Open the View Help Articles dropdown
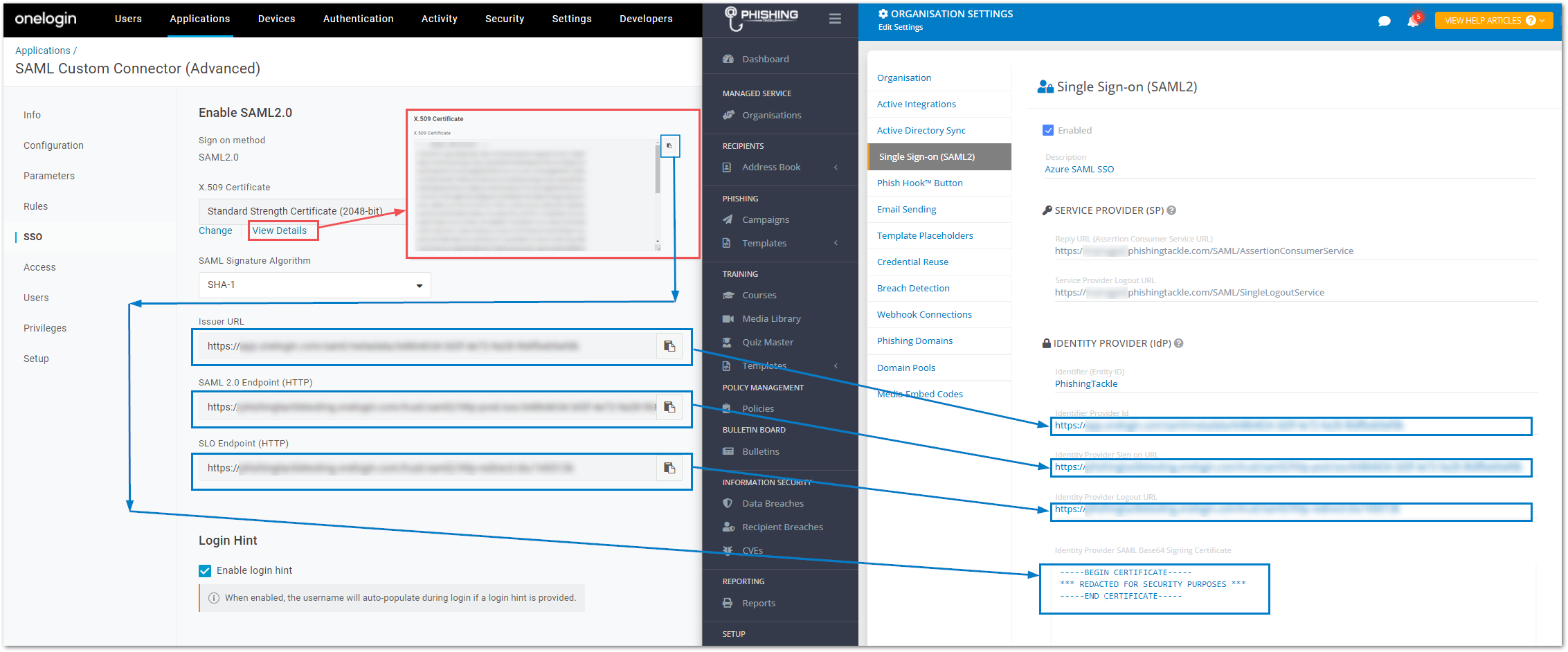The height and width of the screenshot is (652, 1568). click(x=1493, y=21)
